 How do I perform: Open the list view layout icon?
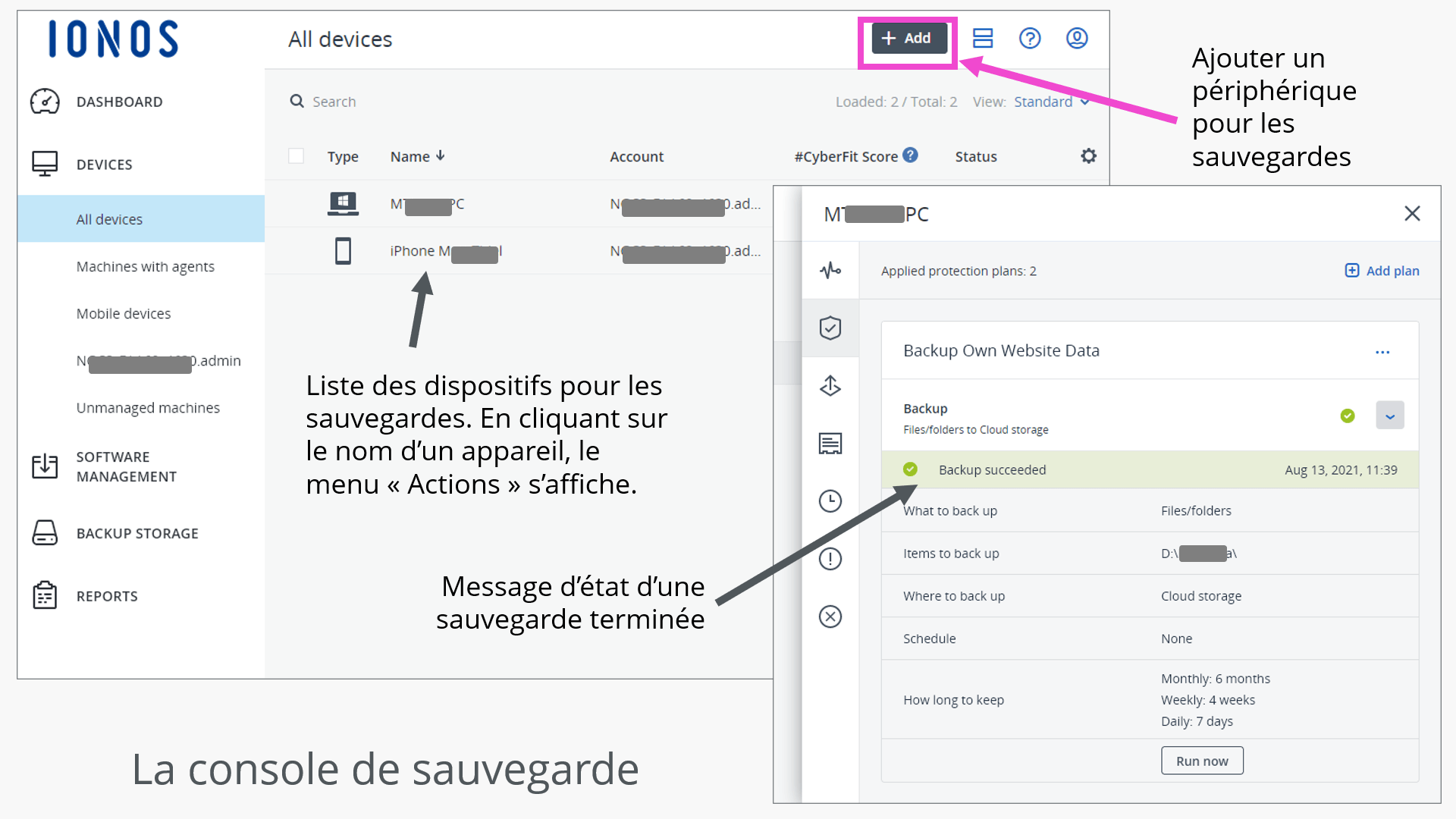983,38
